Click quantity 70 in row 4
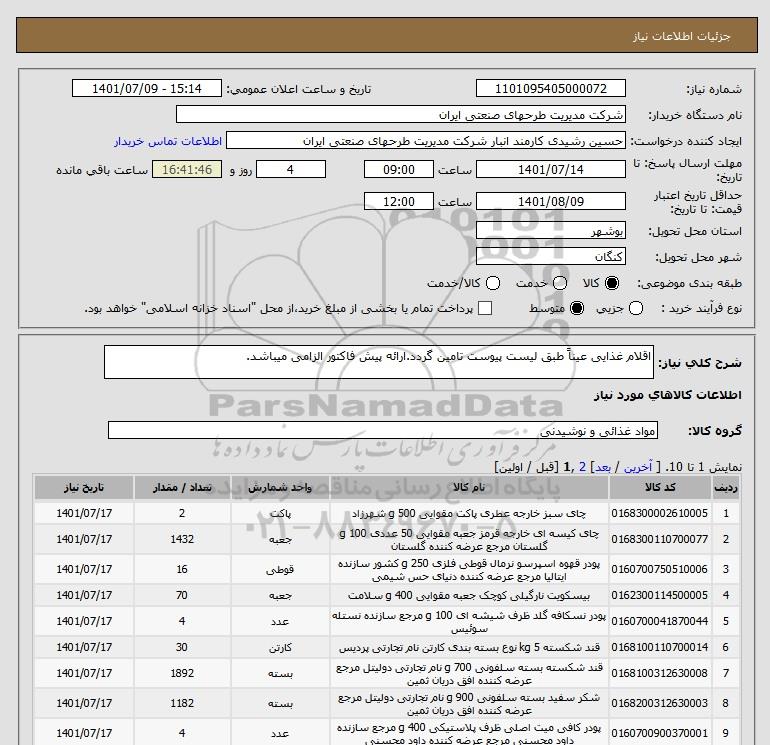 coord(182,595)
